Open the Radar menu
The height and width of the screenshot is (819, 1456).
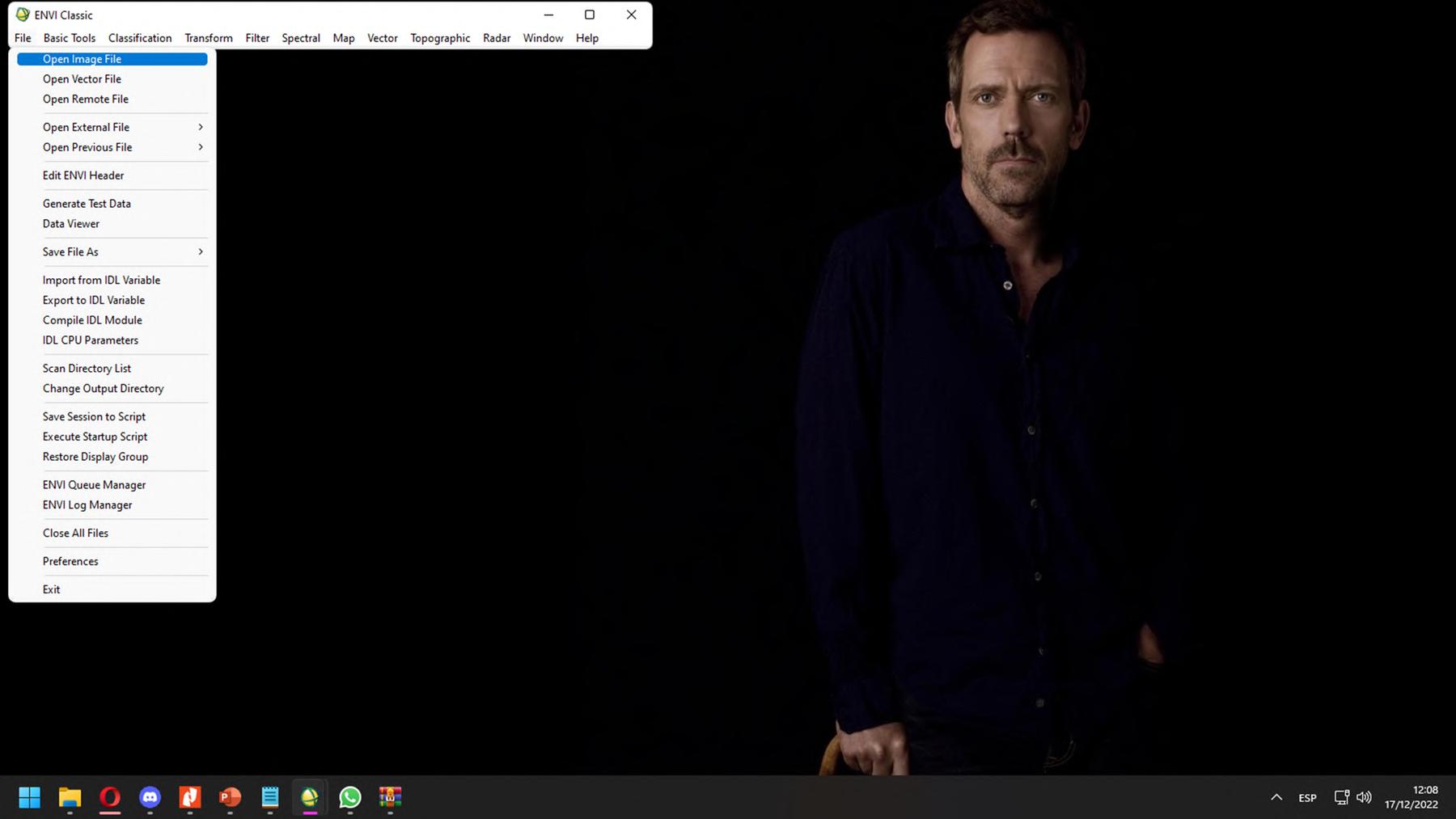(x=497, y=38)
